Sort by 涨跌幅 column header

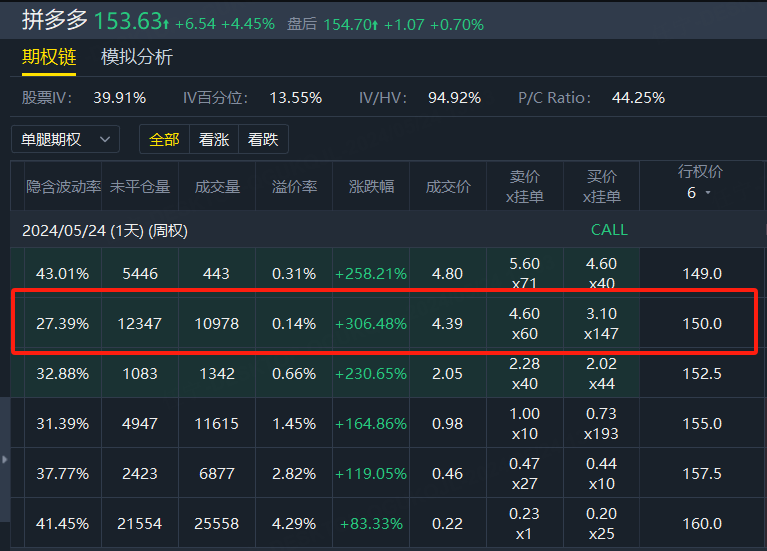[x=371, y=186]
